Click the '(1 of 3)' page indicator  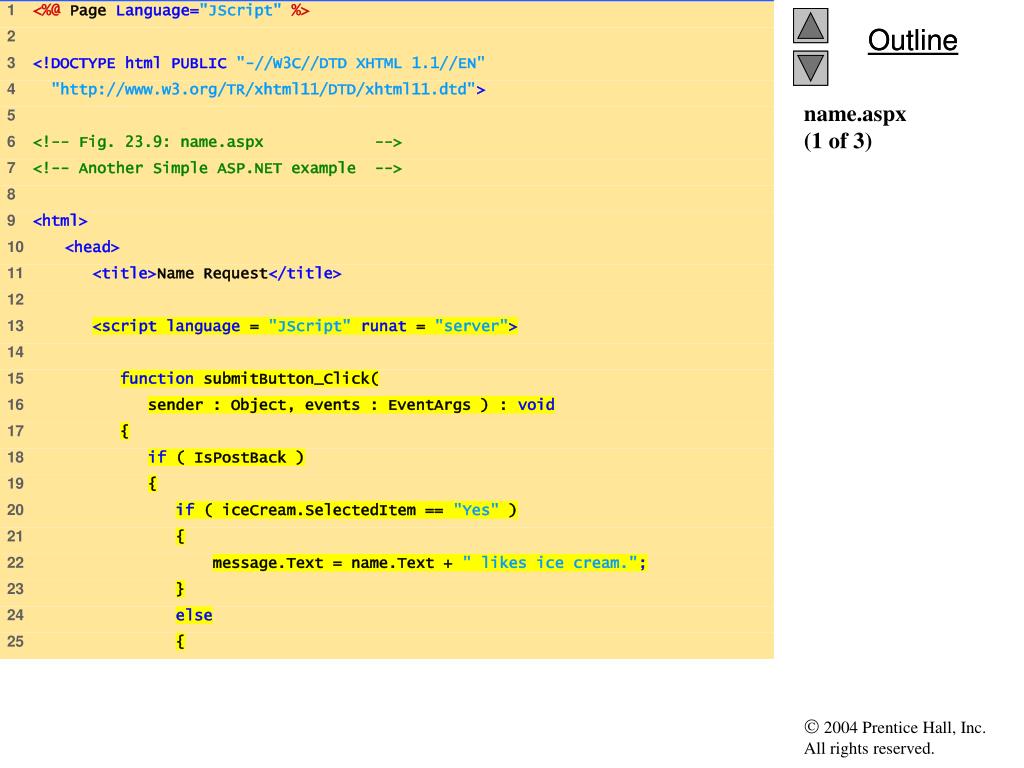(838, 141)
